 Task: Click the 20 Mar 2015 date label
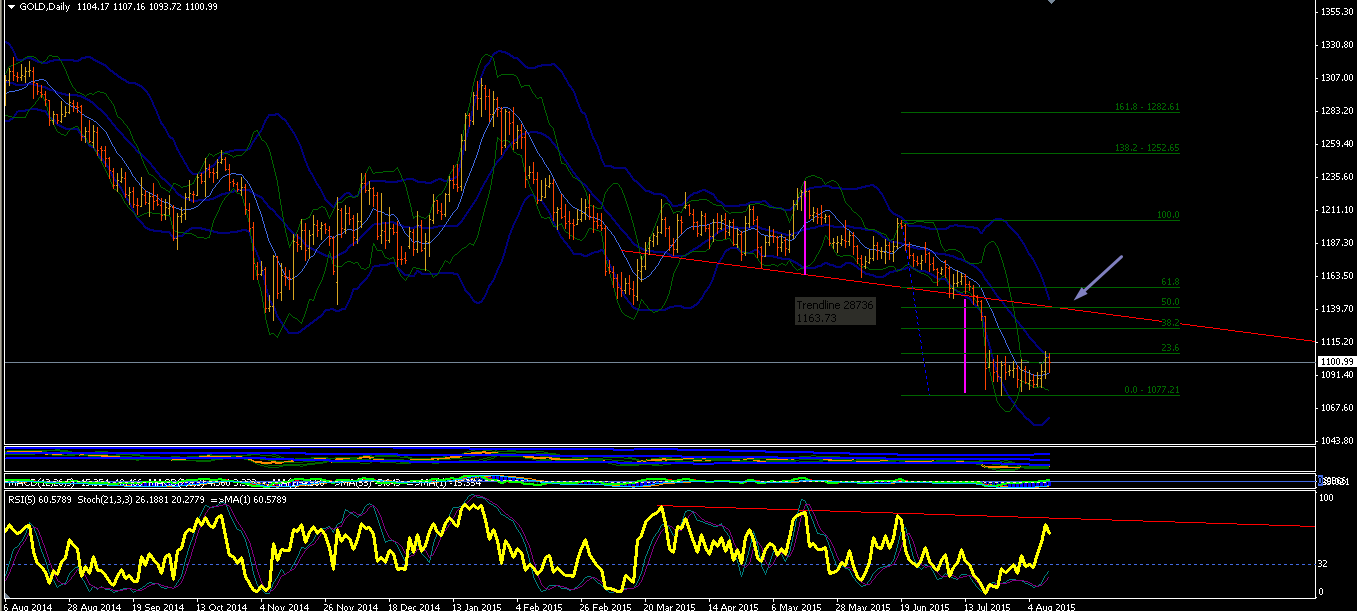pyautogui.click(x=669, y=606)
